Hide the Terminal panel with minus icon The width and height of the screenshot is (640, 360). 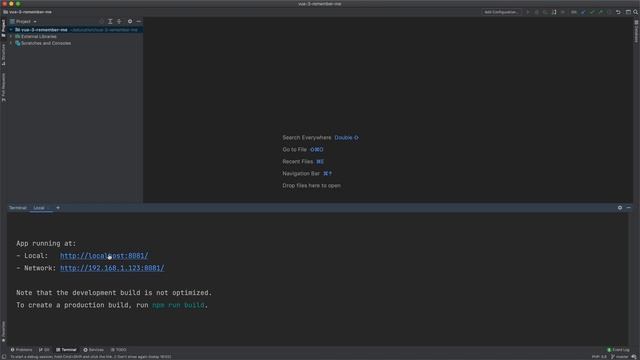pyautogui.click(x=629, y=208)
